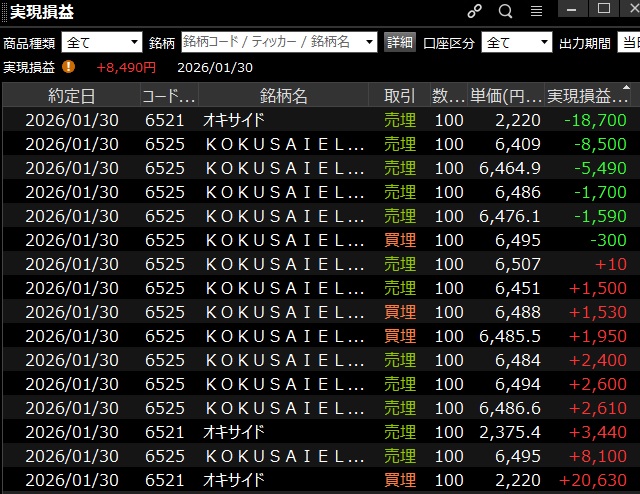Click the 単価(円) column header

tap(507, 96)
